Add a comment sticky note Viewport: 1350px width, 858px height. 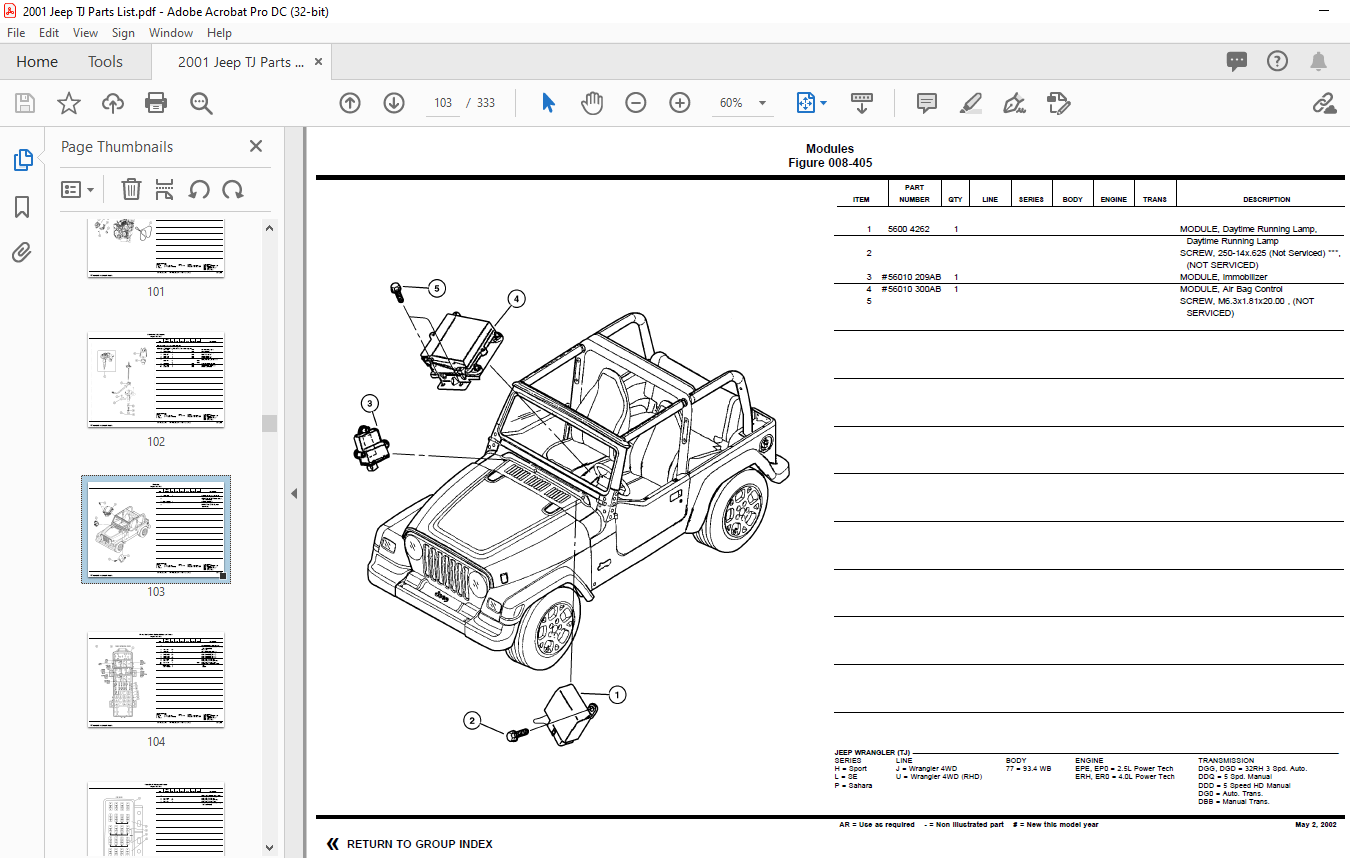point(927,103)
